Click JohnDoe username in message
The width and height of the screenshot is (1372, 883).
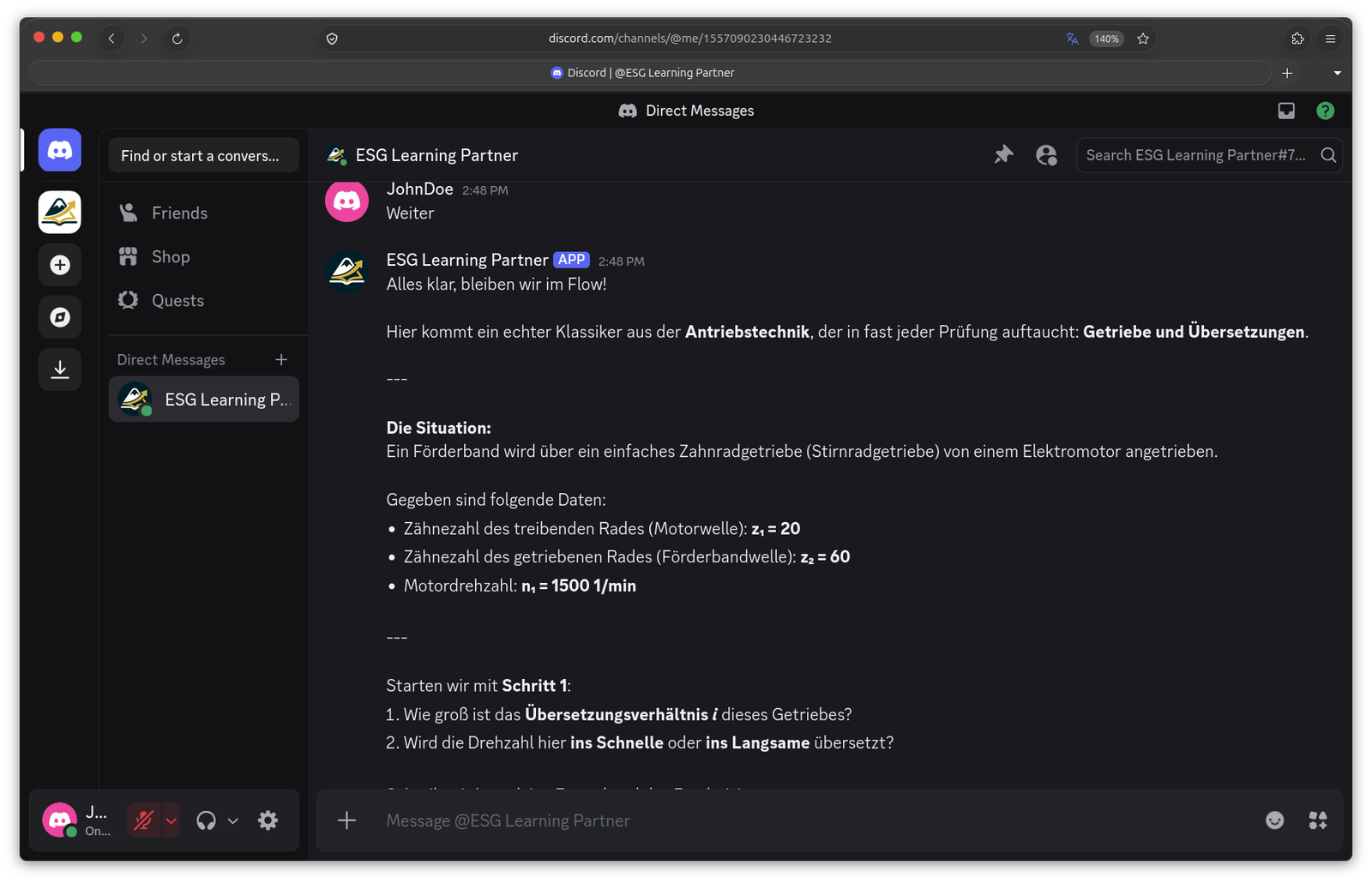[419, 189]
